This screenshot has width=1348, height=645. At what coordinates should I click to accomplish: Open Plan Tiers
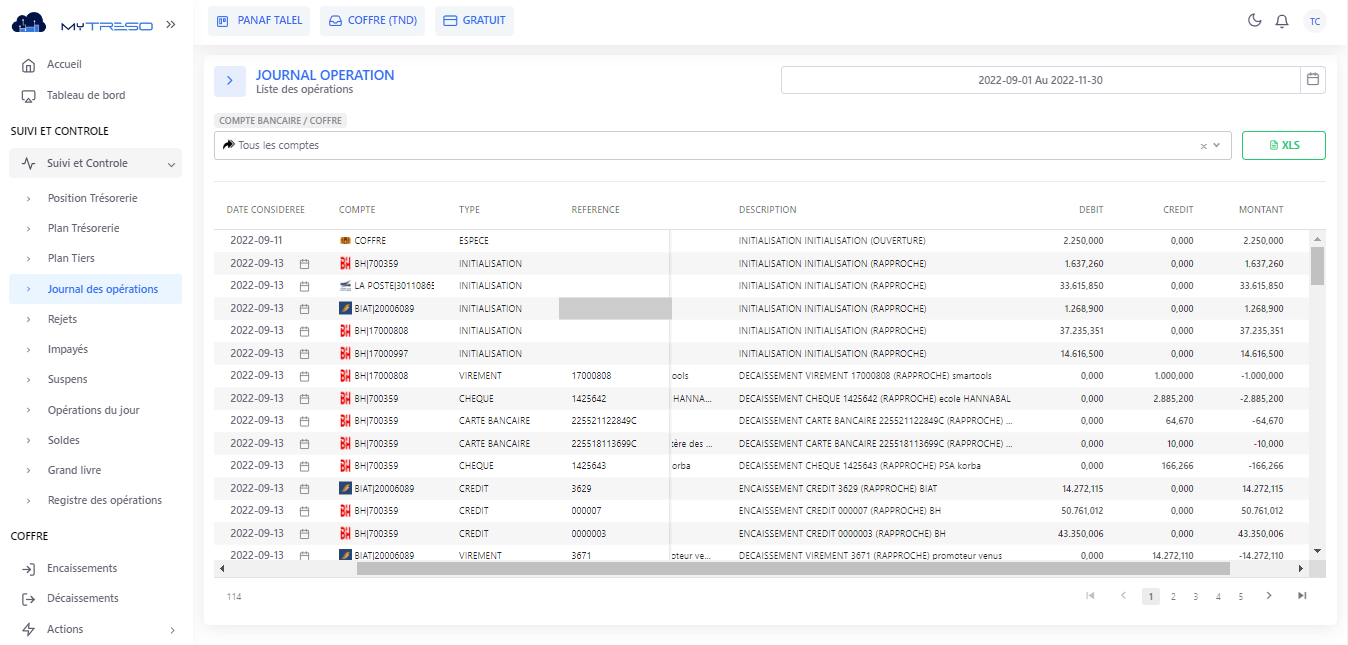(71, 258)
